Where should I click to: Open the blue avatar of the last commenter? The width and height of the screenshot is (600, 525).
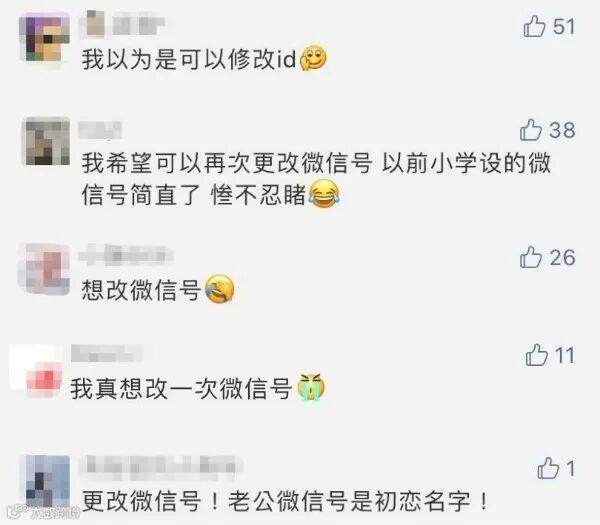point(45,481)
